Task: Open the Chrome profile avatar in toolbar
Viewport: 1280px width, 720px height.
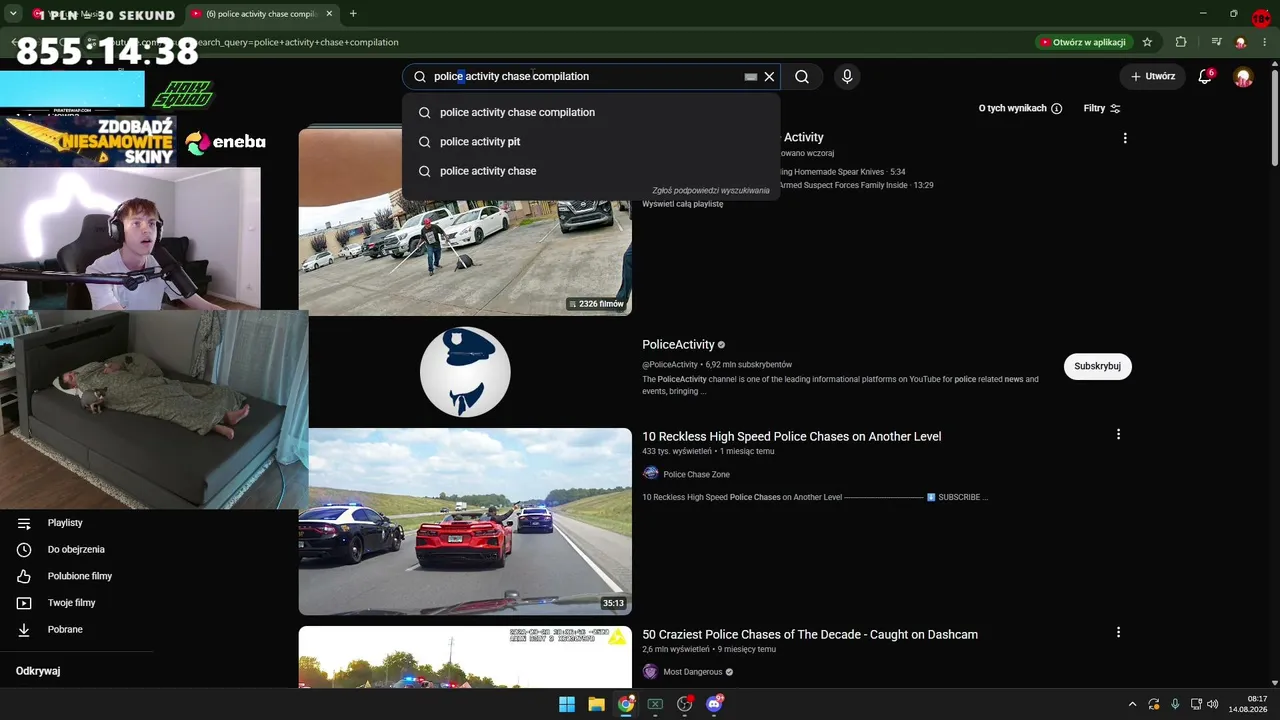Action: pos(1241,42)
